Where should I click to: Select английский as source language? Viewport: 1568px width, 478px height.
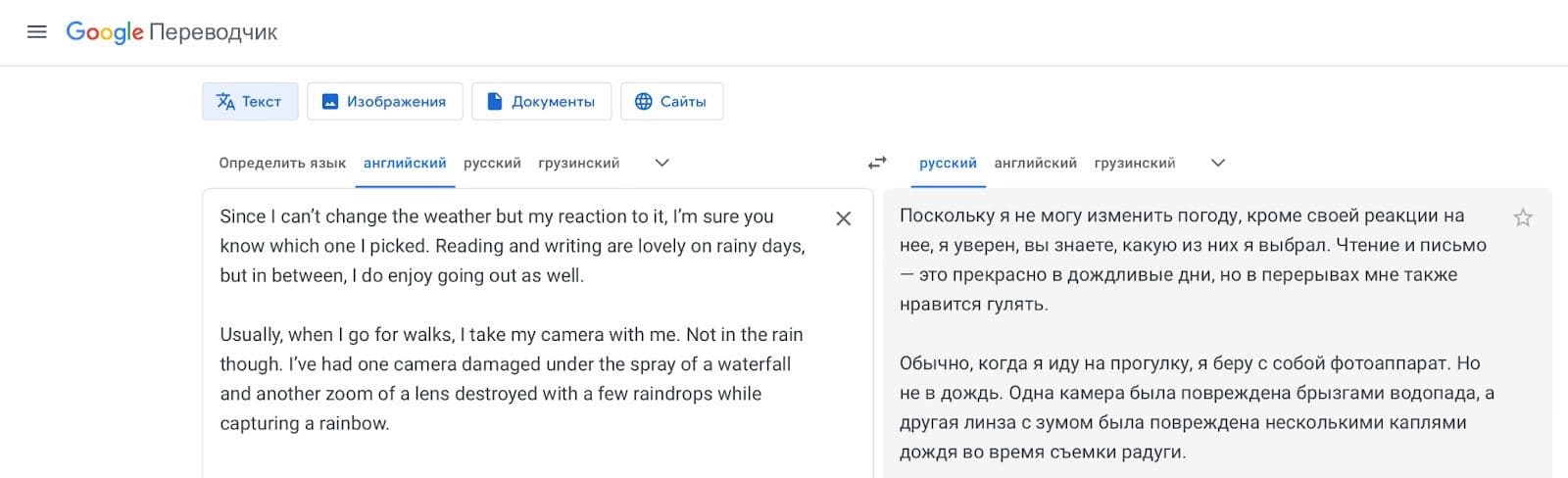pos(405,163)
